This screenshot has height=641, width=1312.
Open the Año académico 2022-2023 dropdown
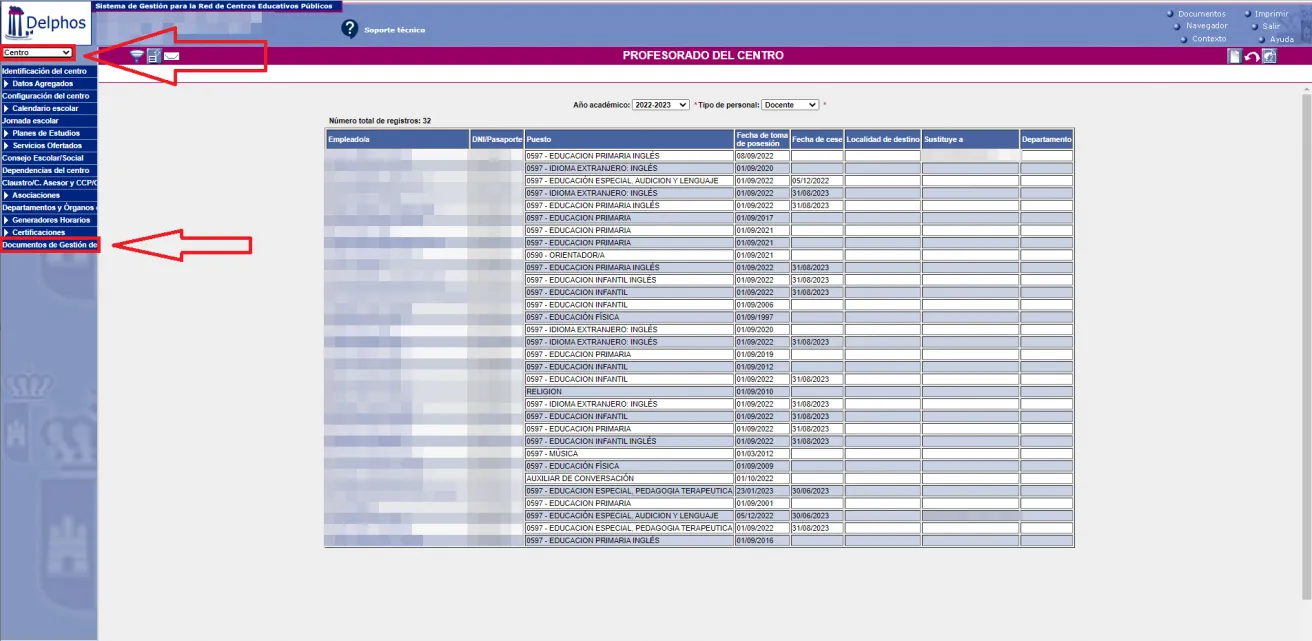[660, 104]
